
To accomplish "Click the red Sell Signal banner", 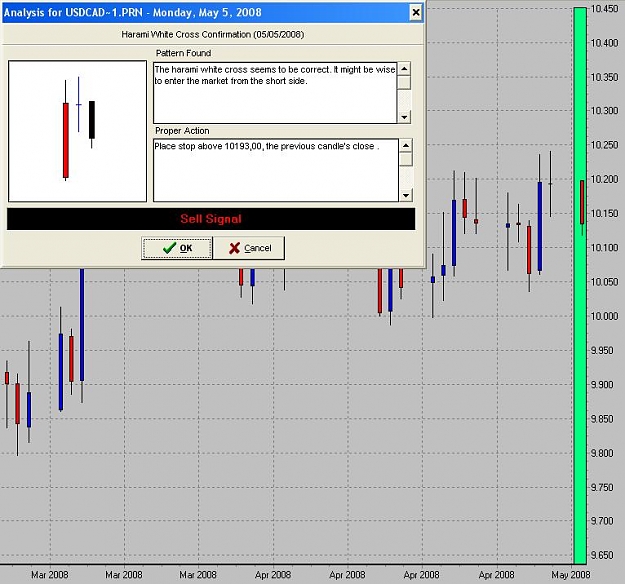I will coord(211,219).
